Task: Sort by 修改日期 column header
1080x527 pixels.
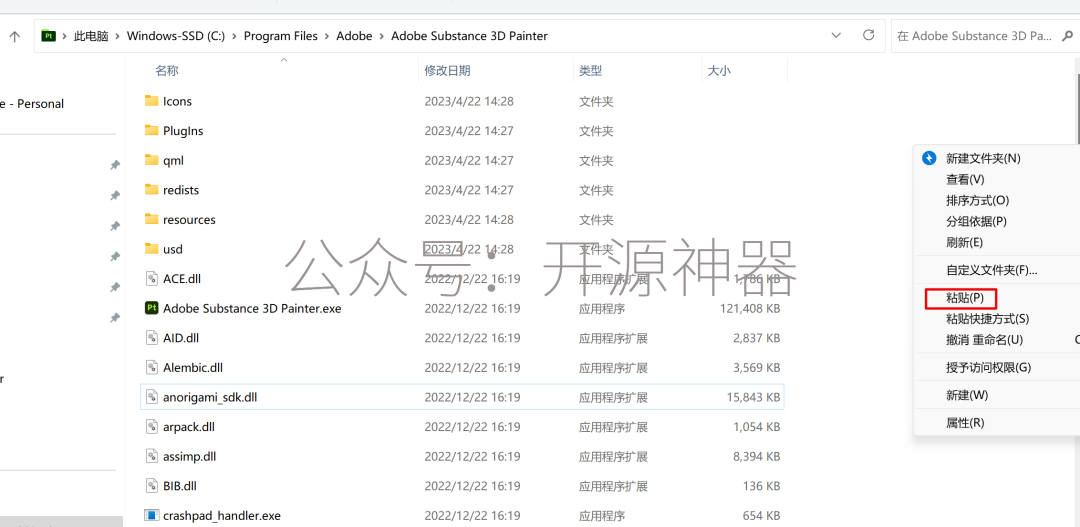Action: [448, 70]
